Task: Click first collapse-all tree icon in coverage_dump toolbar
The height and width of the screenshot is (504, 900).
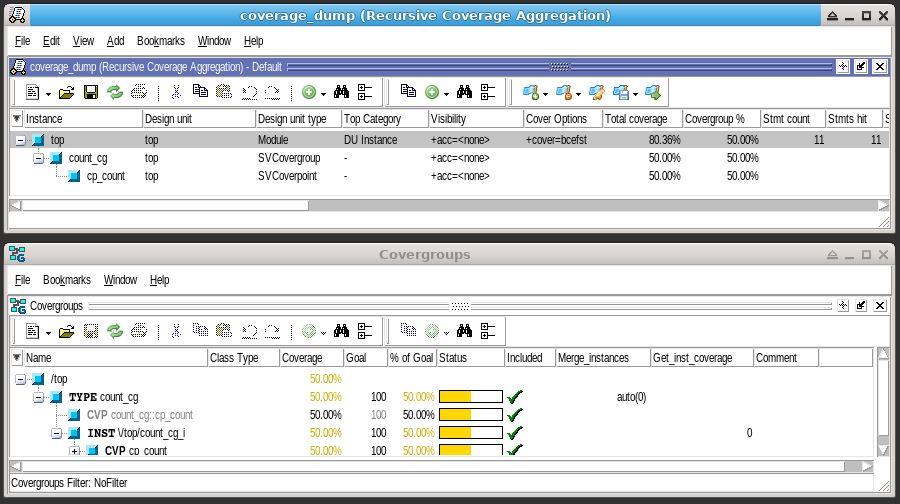Action: tap(365, 92)
